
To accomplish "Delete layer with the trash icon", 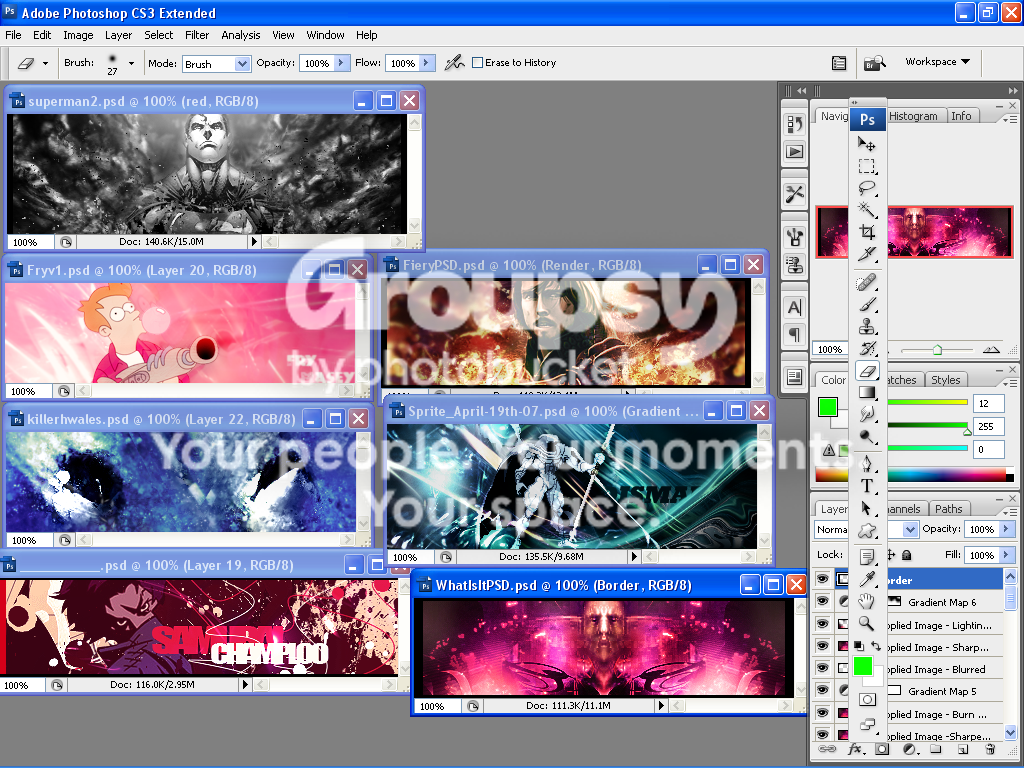I will pos(990,749).
